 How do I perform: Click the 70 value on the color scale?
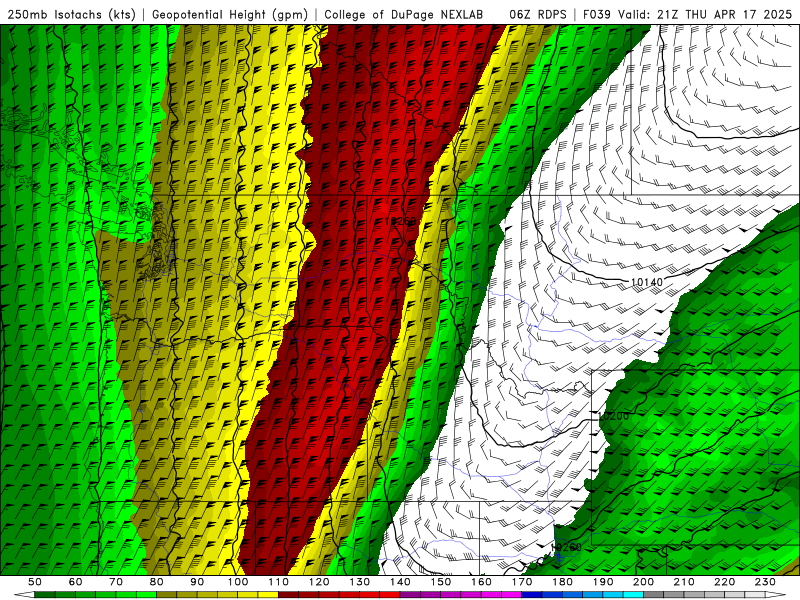(x=116, y=582)
